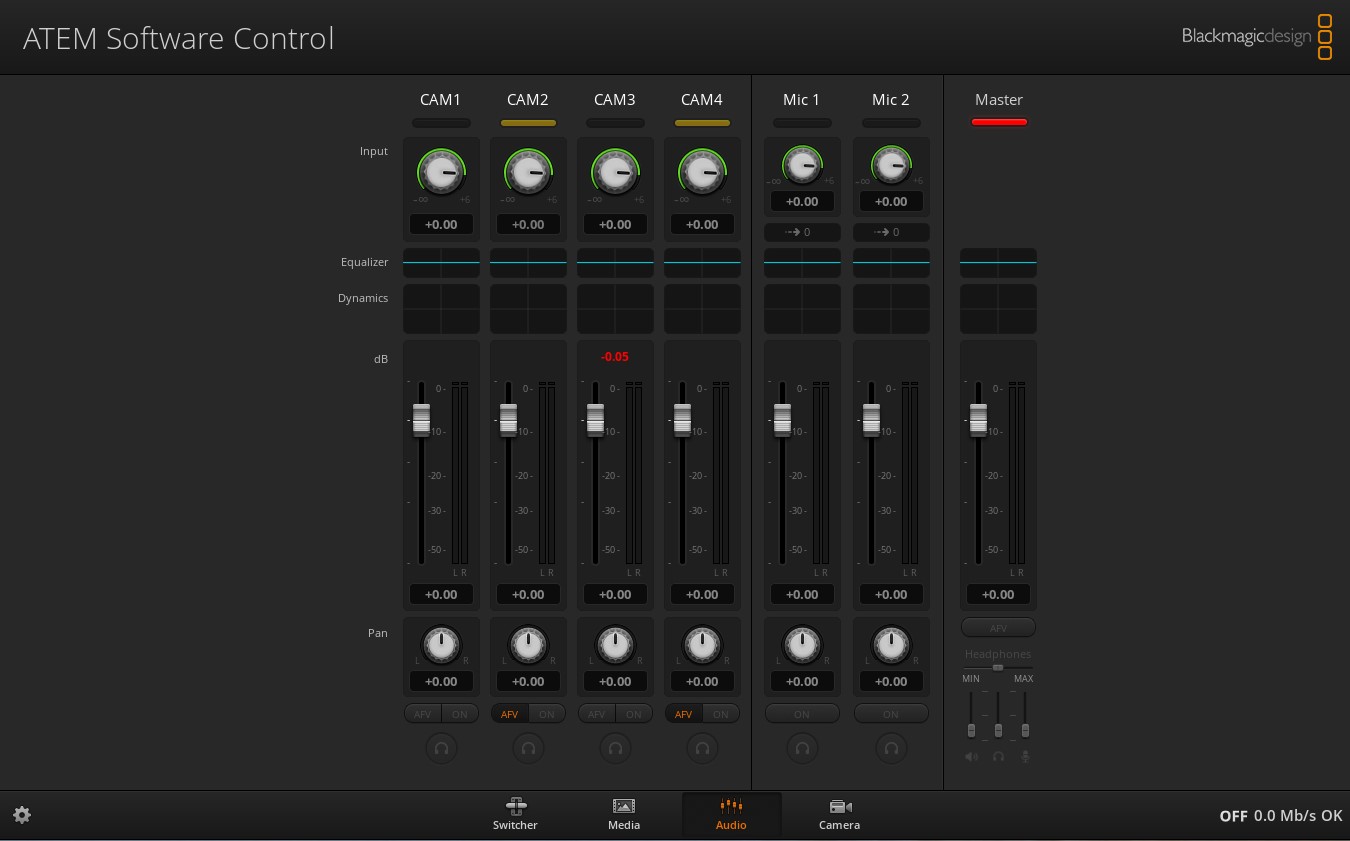This screenshot has width=1350, height=841.
Task: Switch CAM2 audio ON
Action: point(547,714)
